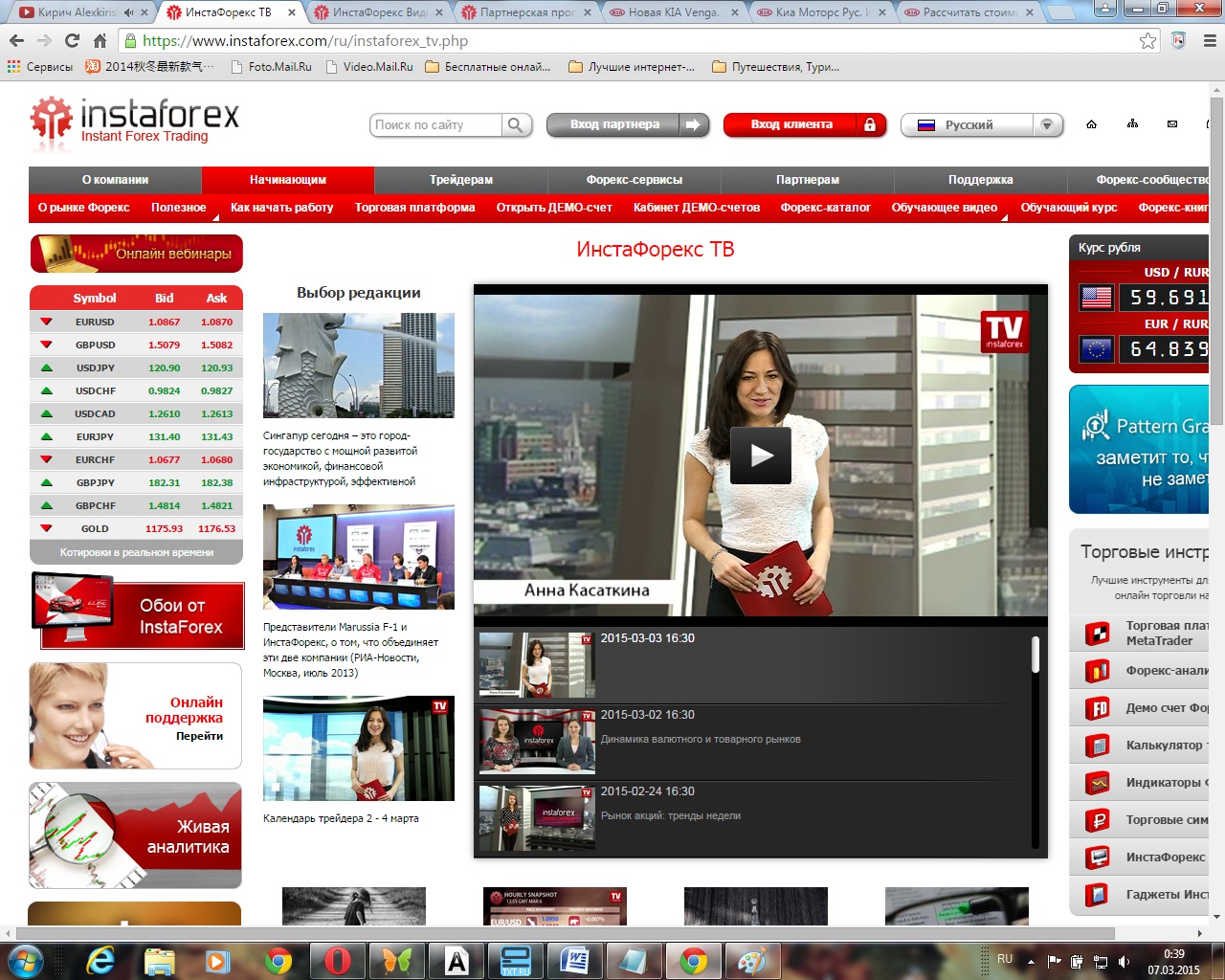Click the magnifier search icon on site
This screenshot has height=980, width=1225.
coord(516,125)
